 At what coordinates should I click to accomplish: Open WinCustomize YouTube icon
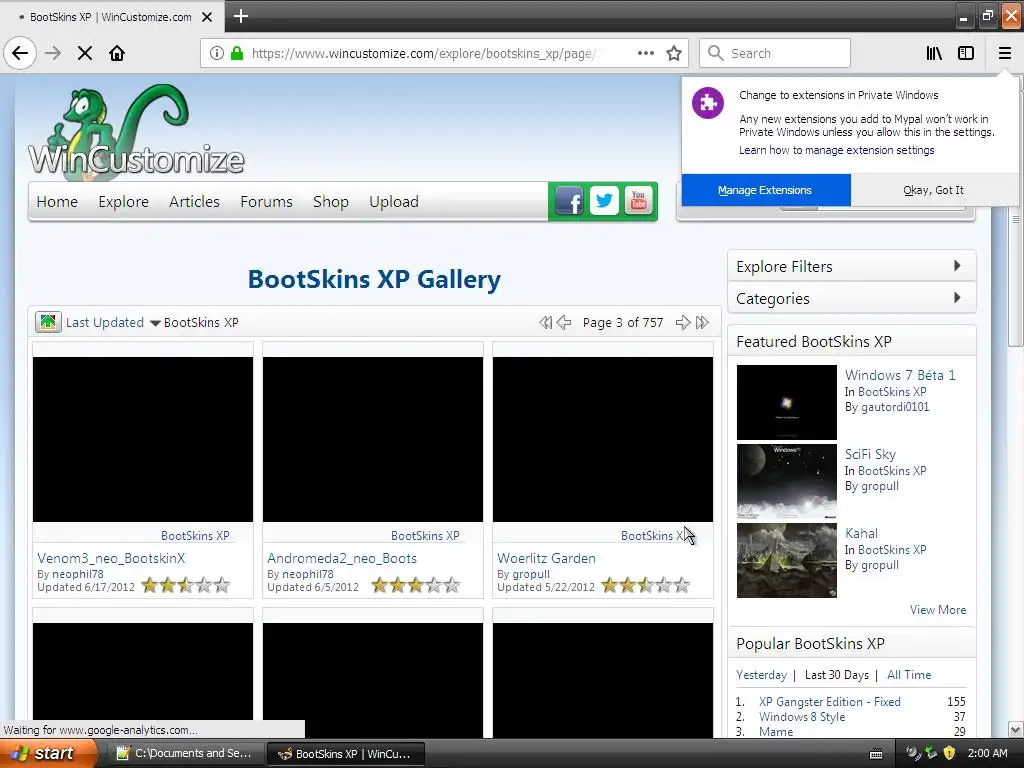pyautogui.click(x=638, y=201)
